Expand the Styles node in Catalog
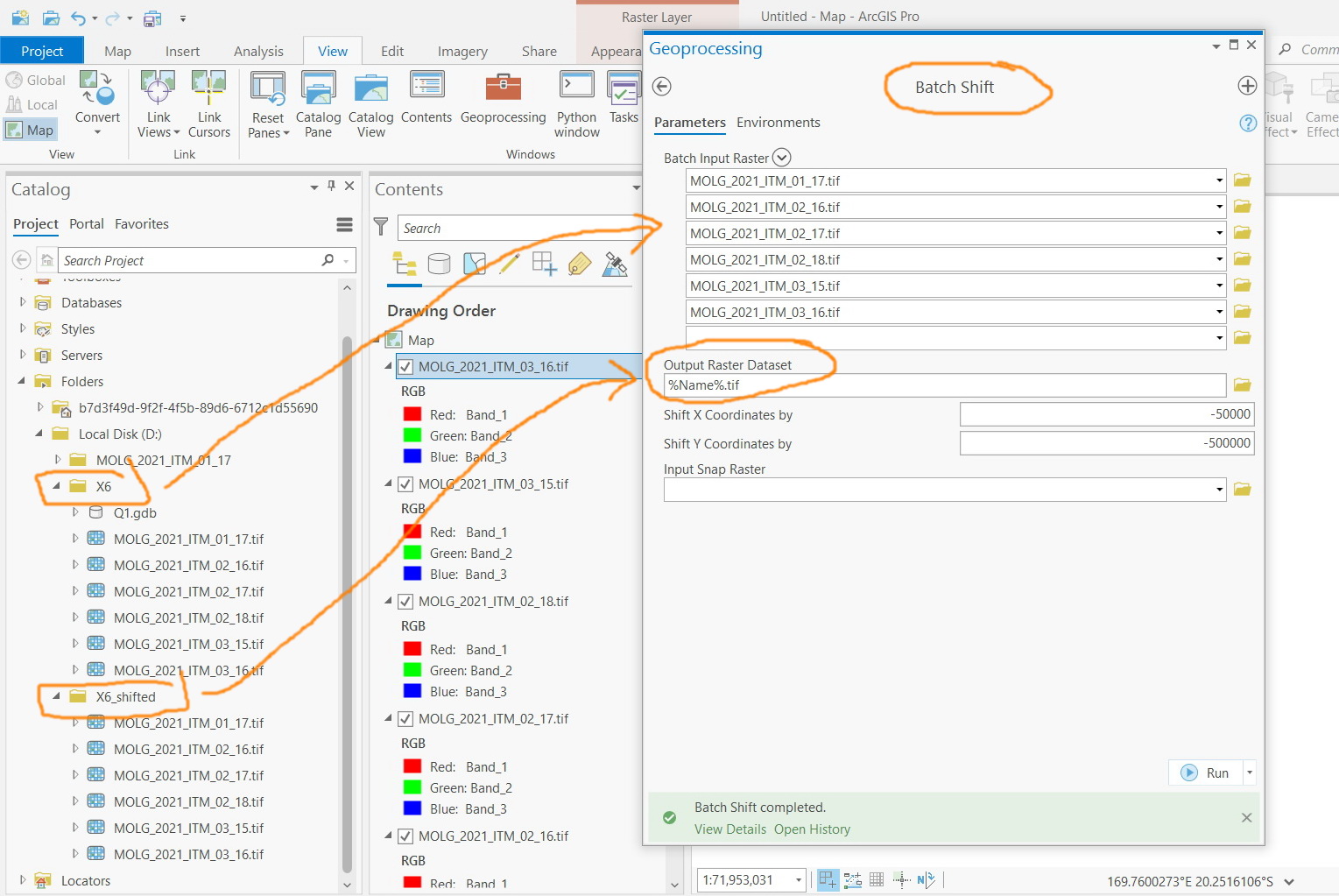 23,328
